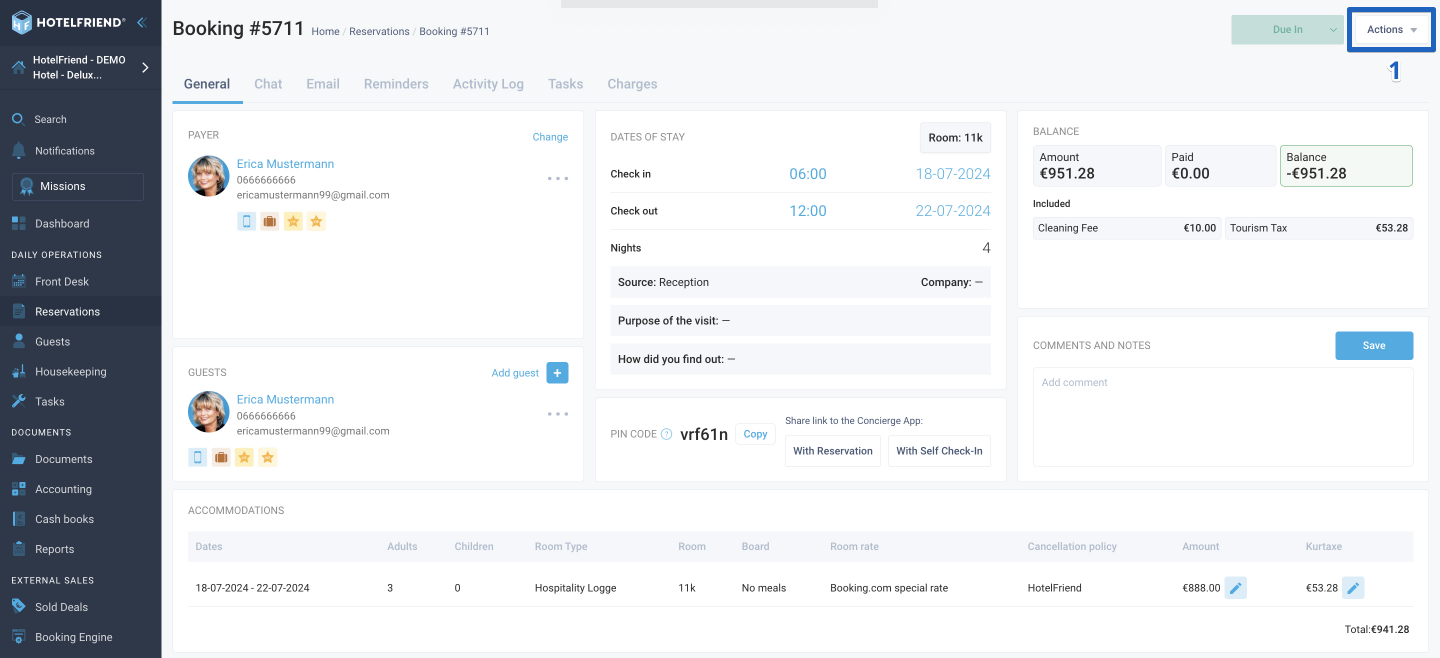This screenshot has width=1440, height=658.
Task: Click the Accounting icon in sidebar
Action: 18,489
